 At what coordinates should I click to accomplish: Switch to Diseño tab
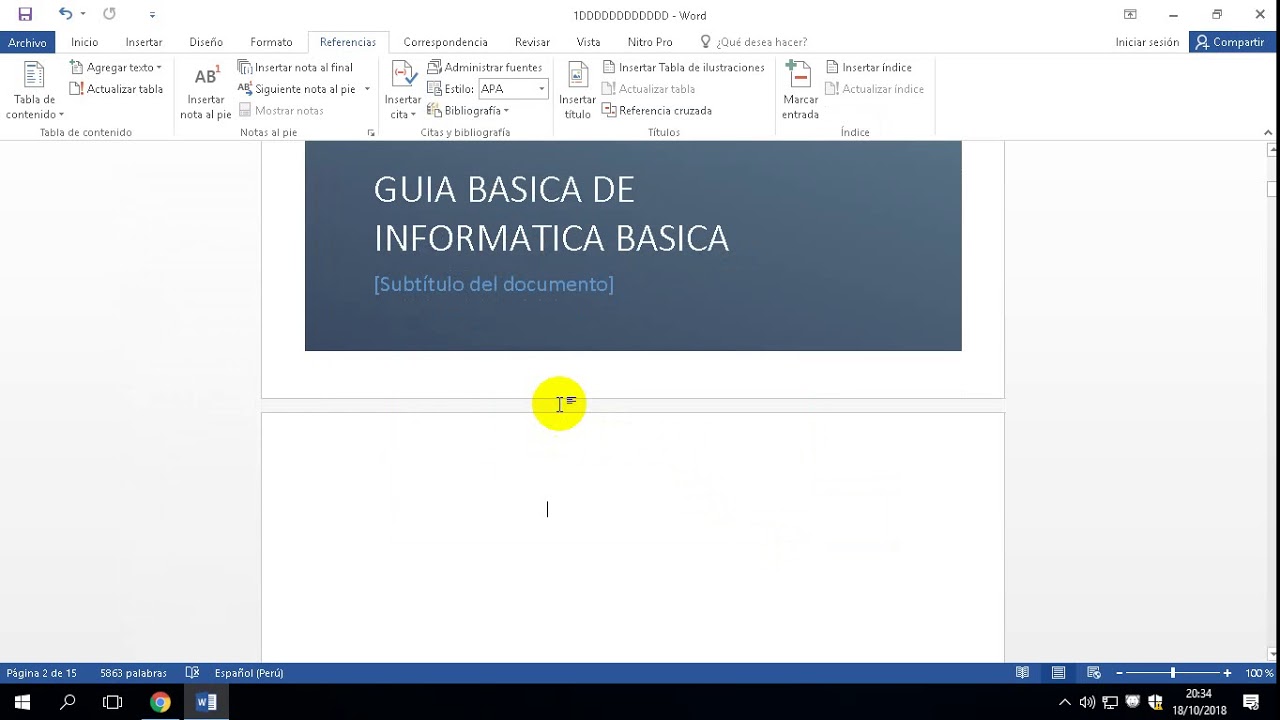pyautogui.click(x=206, y=42)
